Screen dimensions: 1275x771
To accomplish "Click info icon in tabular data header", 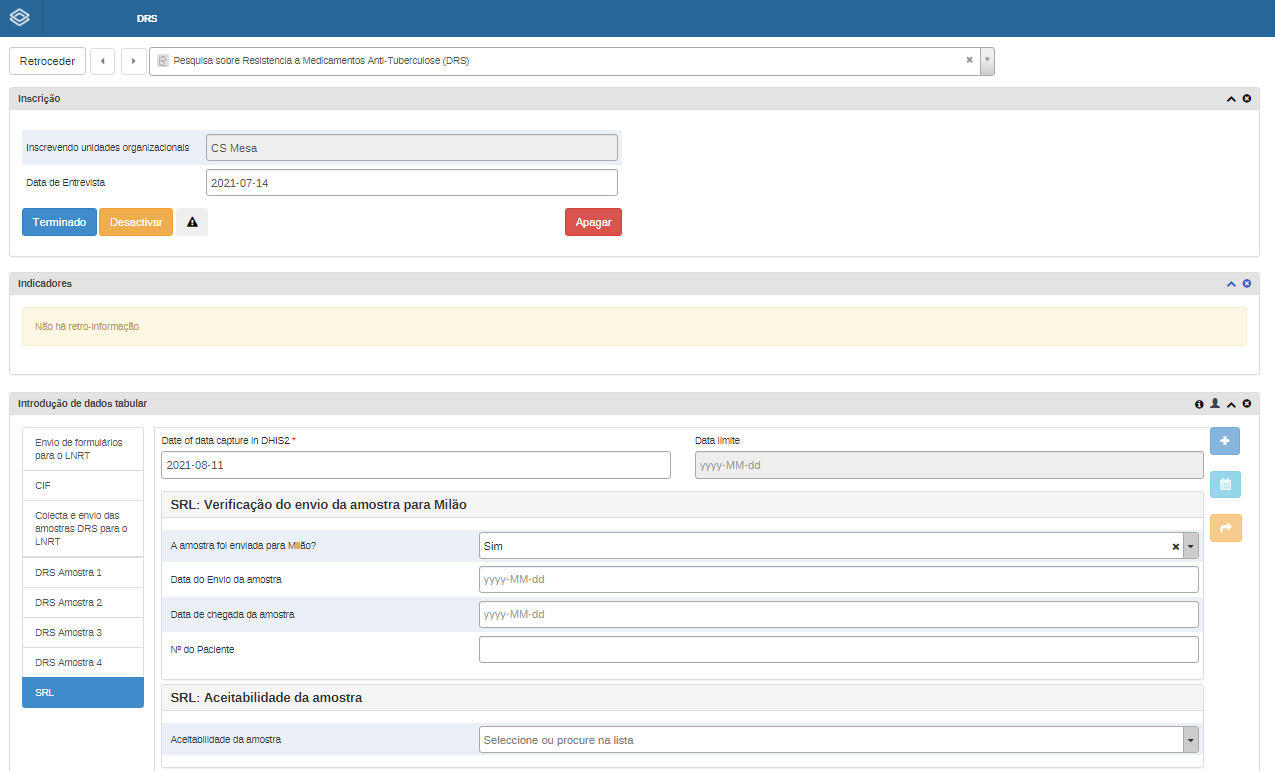I will [1199, 404].
